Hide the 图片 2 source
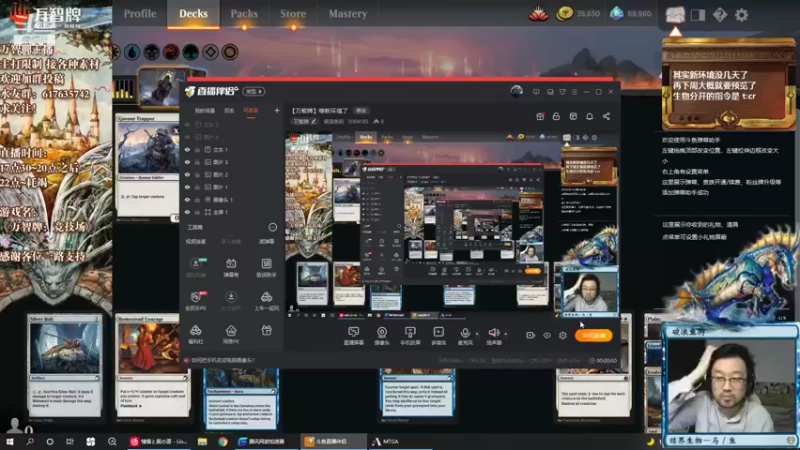Image resolution: width=800 pixels, height=450 pixels. click(187, 174)
